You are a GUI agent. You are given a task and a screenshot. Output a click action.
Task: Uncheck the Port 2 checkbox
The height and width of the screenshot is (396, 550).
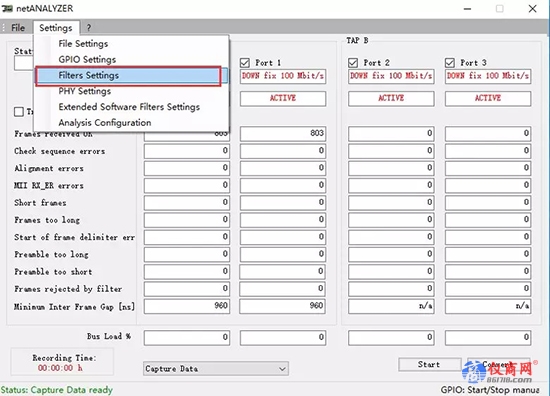353,63
